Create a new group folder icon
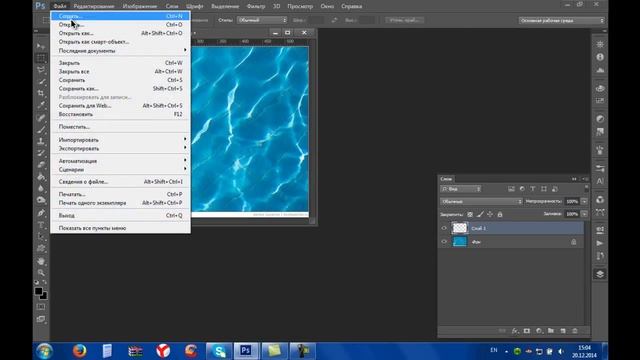Image resolution: width=640 pixels, height=360 pixels. (x=551, y=331)
